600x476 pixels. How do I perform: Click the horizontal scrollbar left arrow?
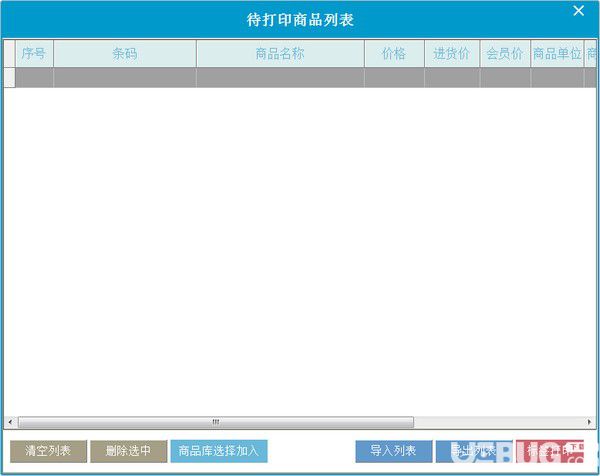10,422
